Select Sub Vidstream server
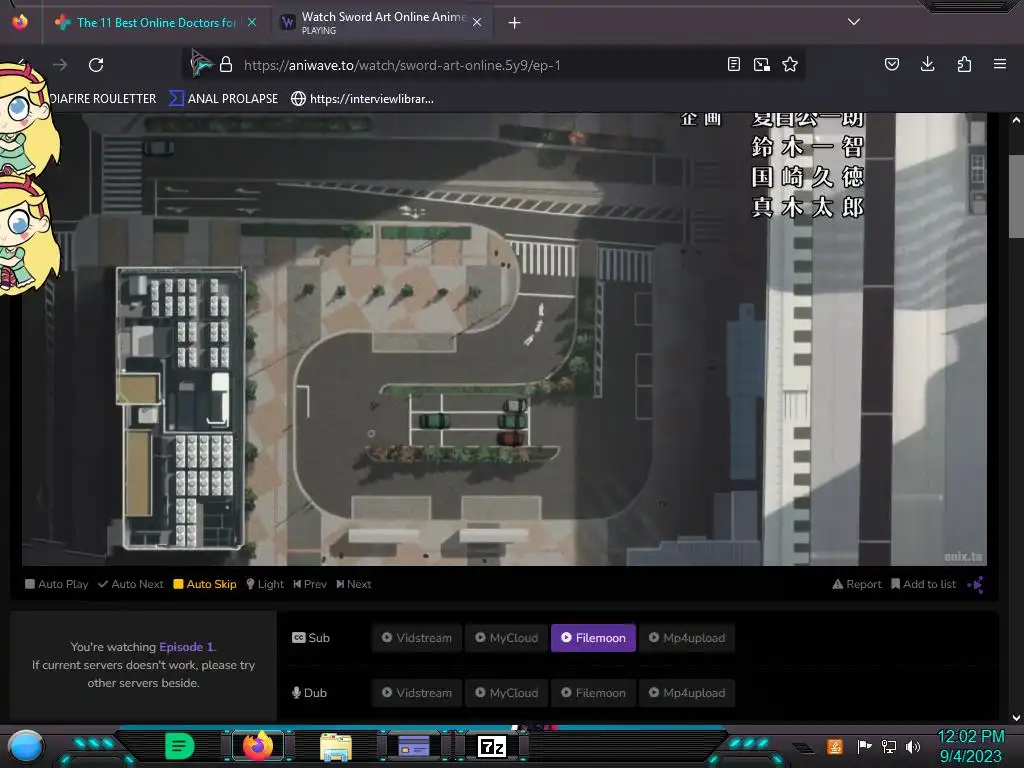 click(417, 637)
